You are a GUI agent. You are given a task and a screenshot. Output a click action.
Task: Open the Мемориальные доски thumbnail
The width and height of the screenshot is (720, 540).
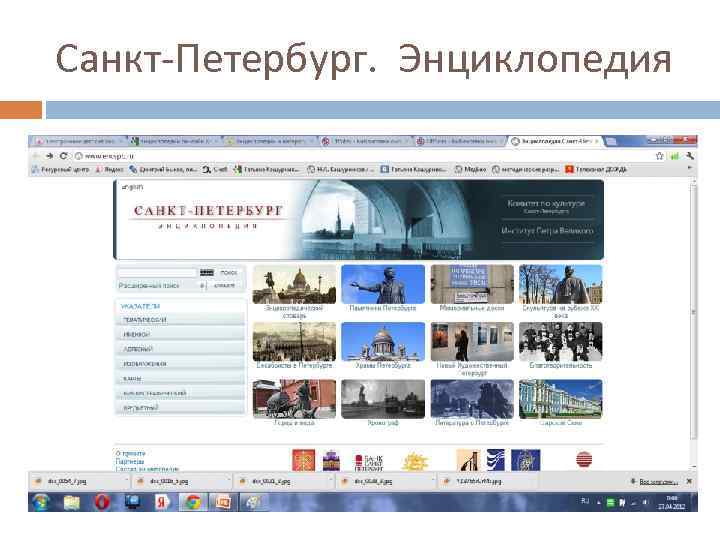point(472,284)
